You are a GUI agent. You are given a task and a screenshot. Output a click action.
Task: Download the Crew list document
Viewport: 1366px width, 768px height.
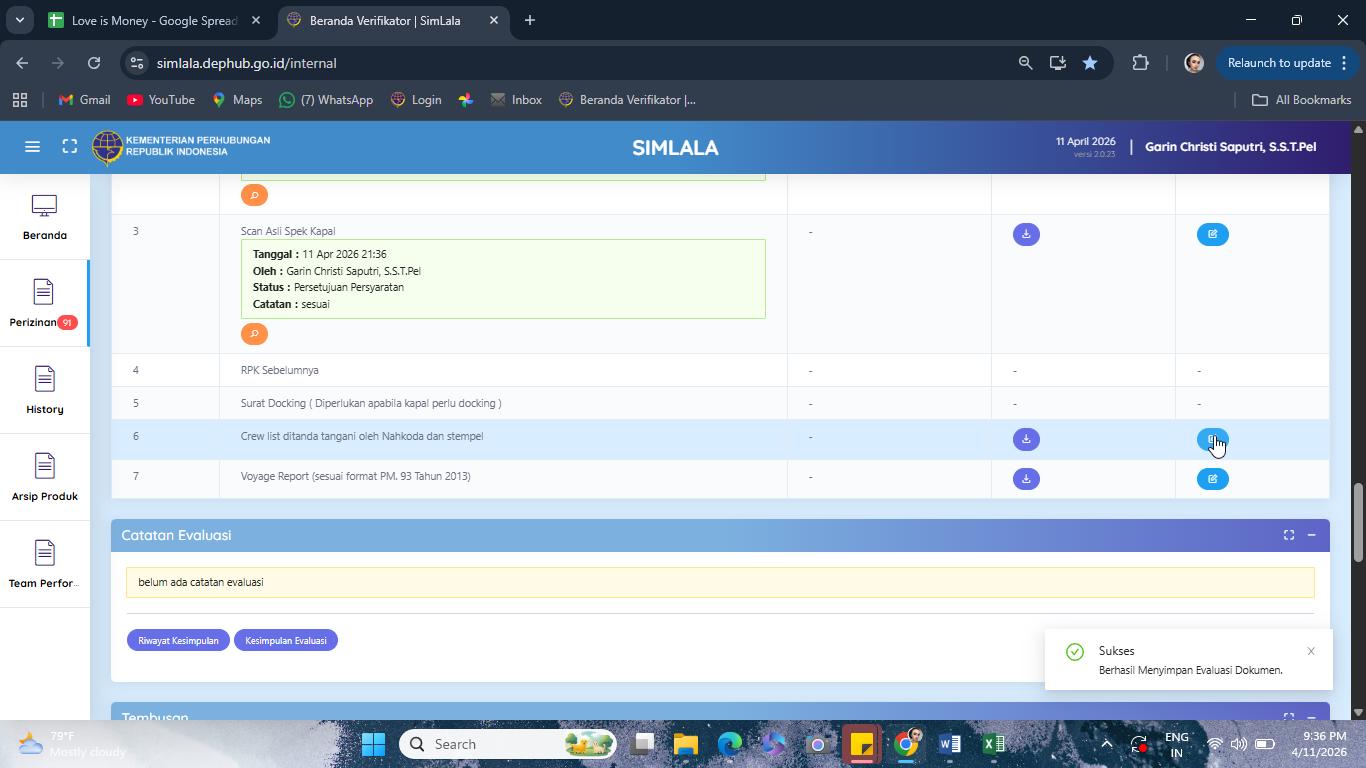coord(1026,439)
